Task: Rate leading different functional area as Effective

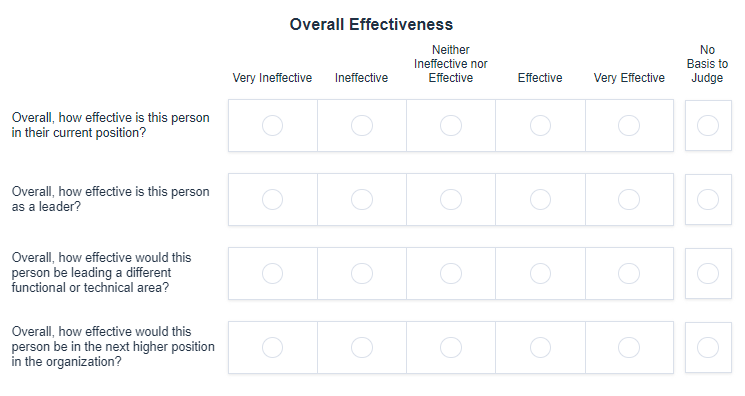Action: (540, 273)
